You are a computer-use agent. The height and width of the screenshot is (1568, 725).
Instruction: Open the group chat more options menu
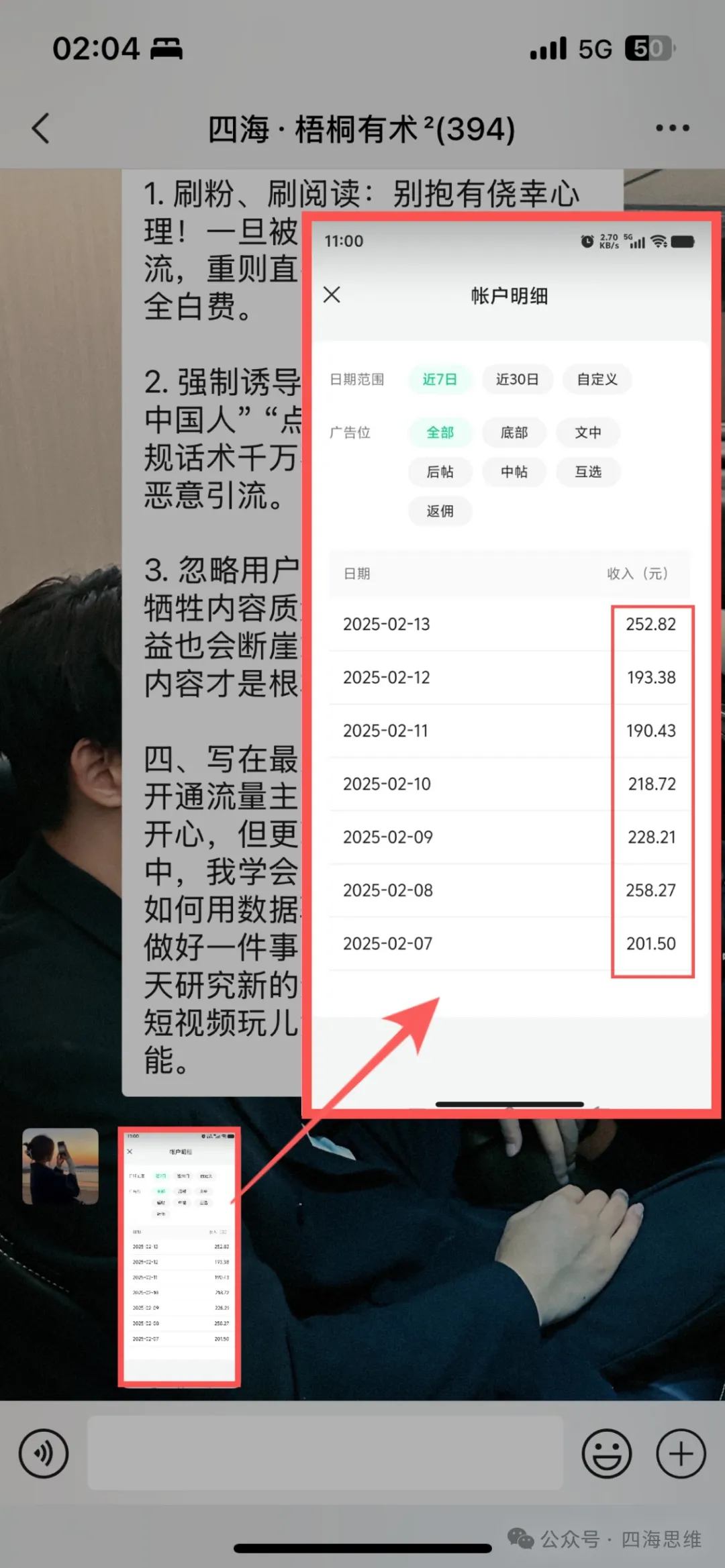(673, 128)
